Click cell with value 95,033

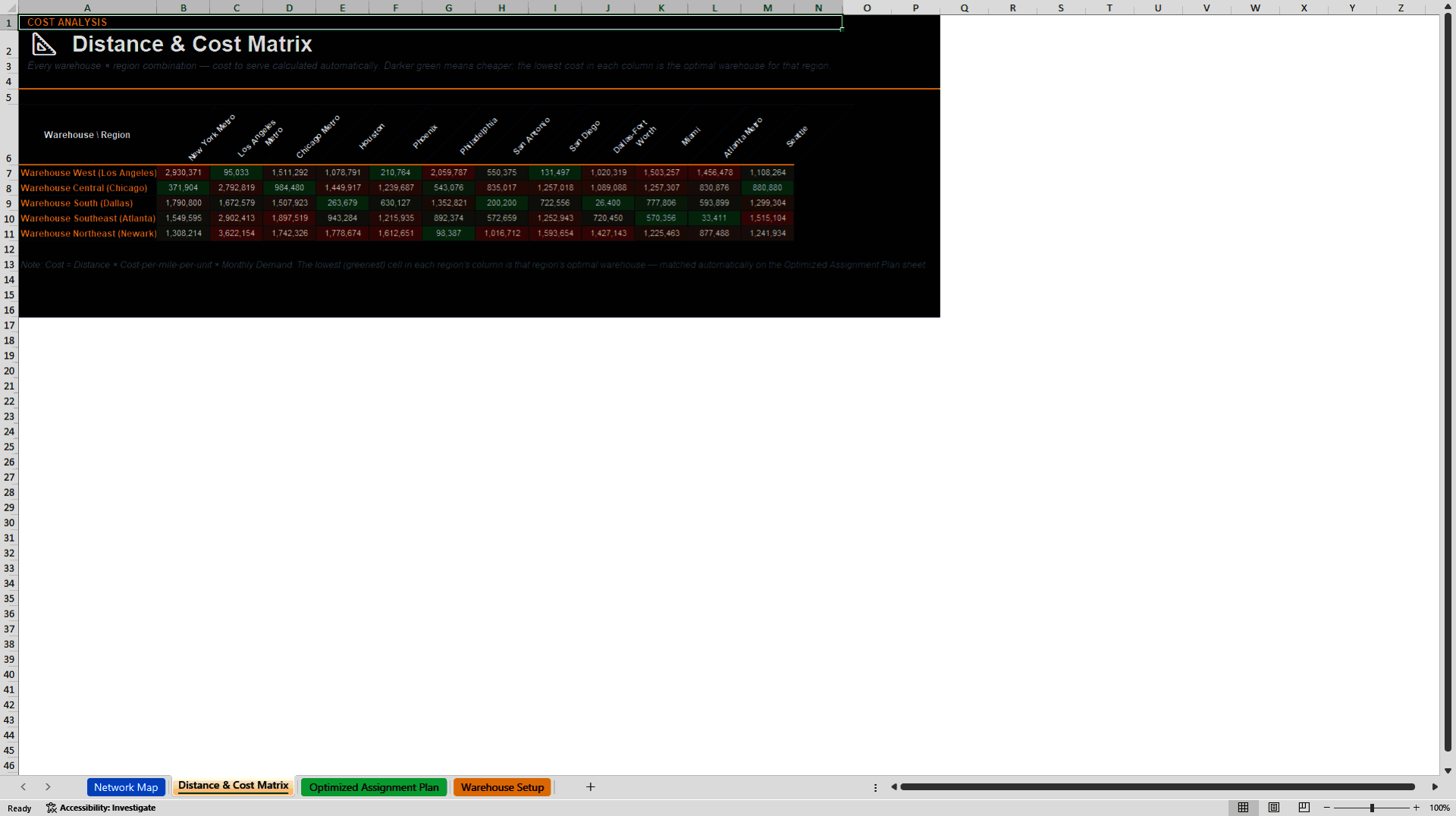pos(237,173)
